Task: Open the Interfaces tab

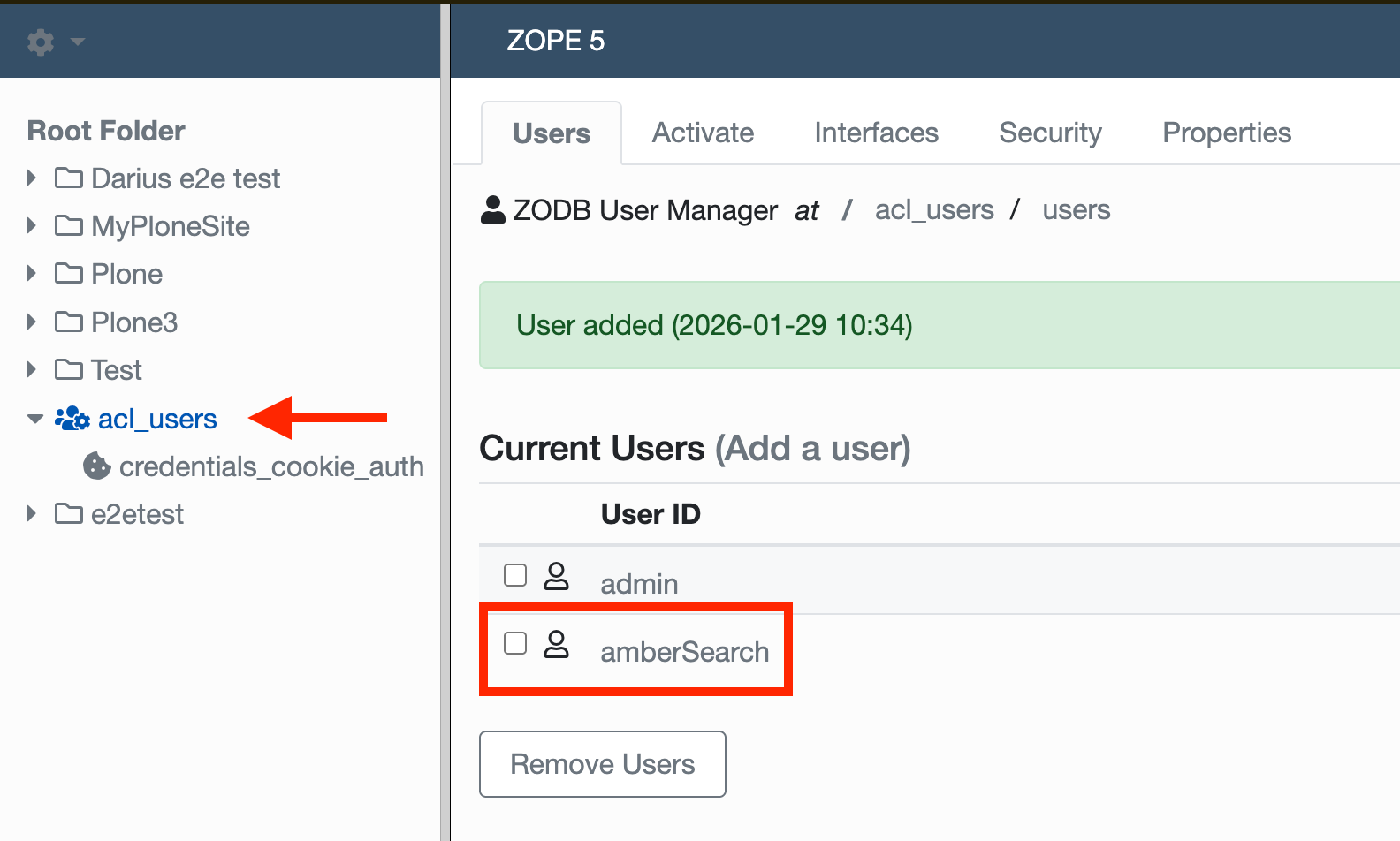Action: pos(877,133)
